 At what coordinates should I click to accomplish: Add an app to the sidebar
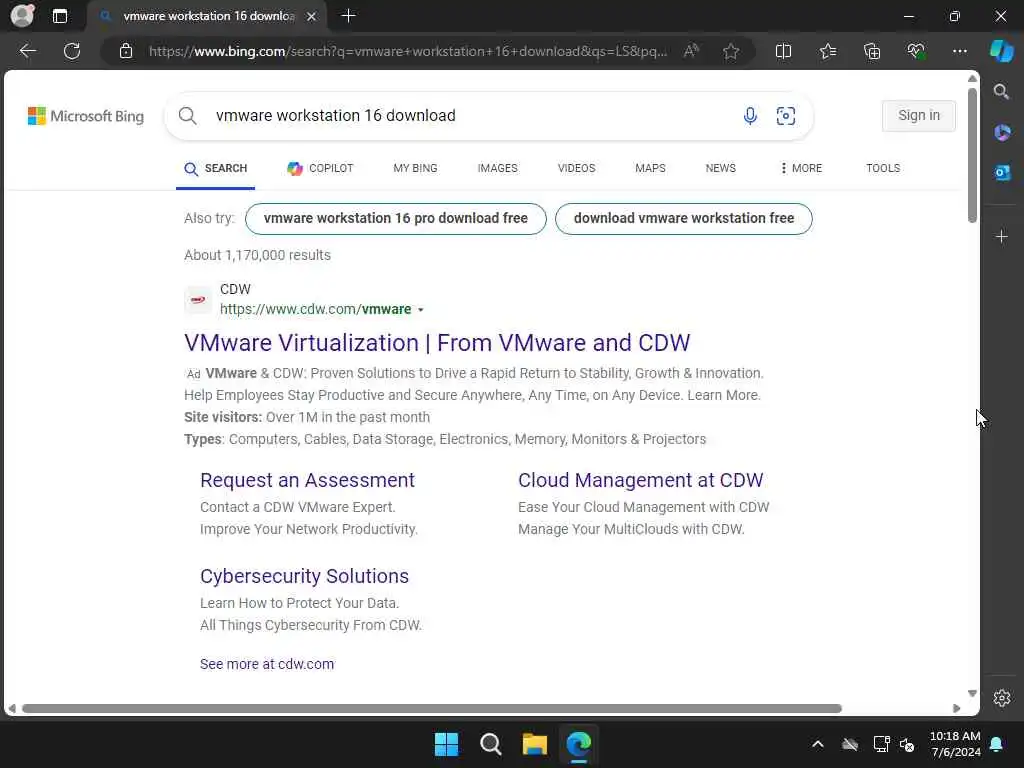pos(1002,236)
